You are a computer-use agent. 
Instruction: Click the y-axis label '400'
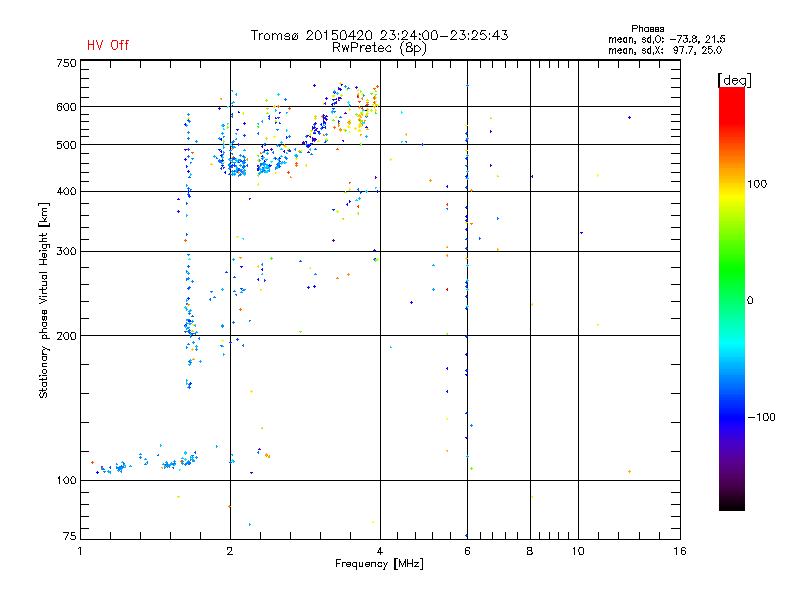[66, 191]
